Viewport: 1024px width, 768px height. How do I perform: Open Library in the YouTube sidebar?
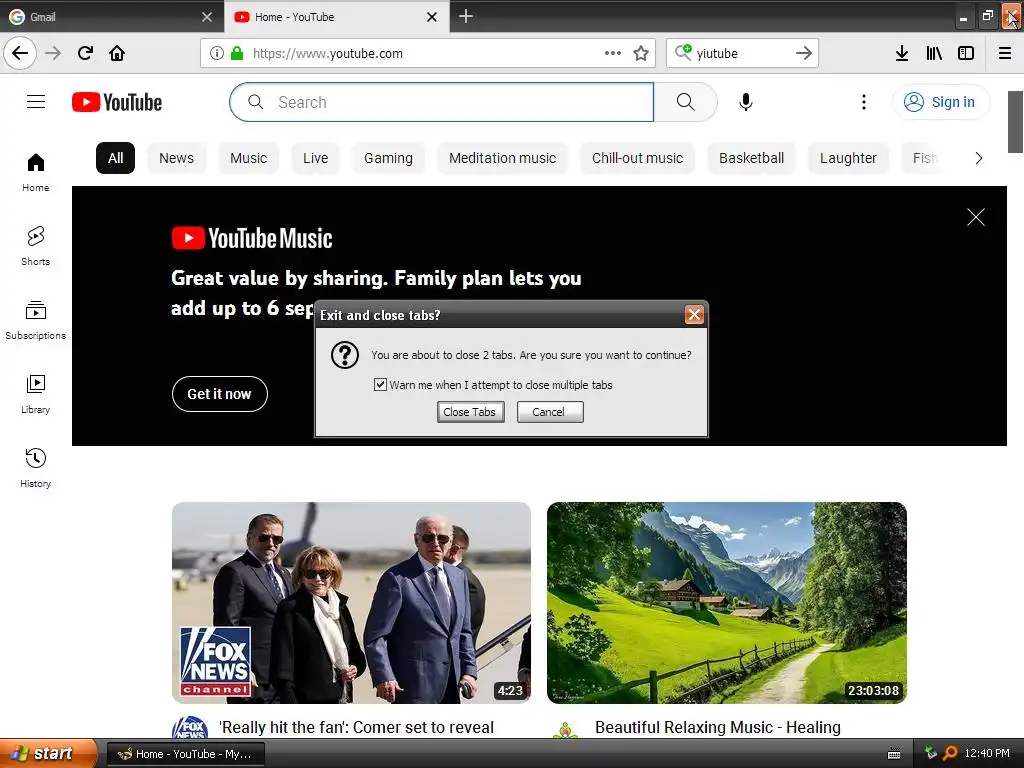point(35,394)
